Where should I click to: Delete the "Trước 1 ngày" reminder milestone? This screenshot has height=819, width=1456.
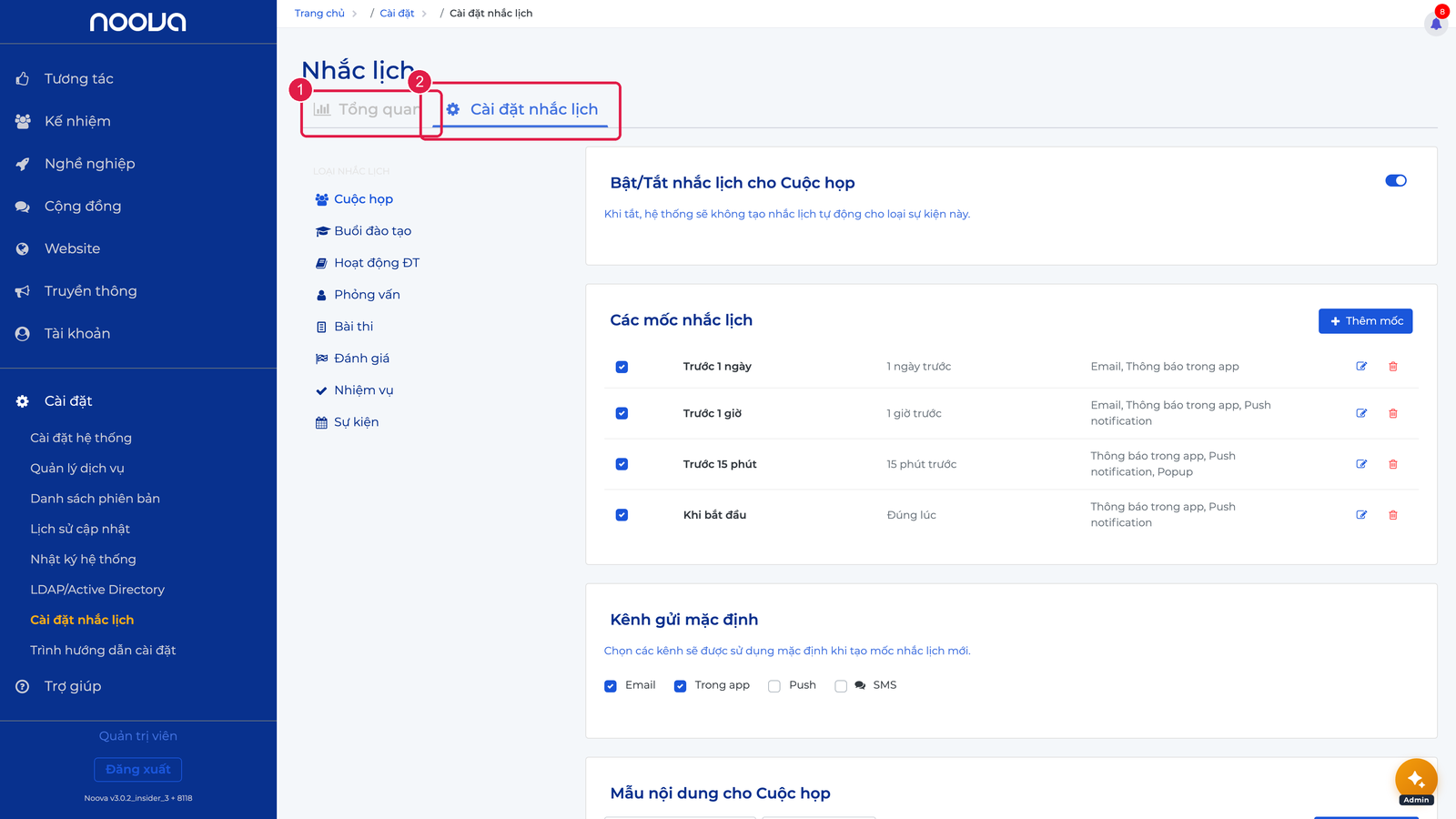tap(1393, 367)
